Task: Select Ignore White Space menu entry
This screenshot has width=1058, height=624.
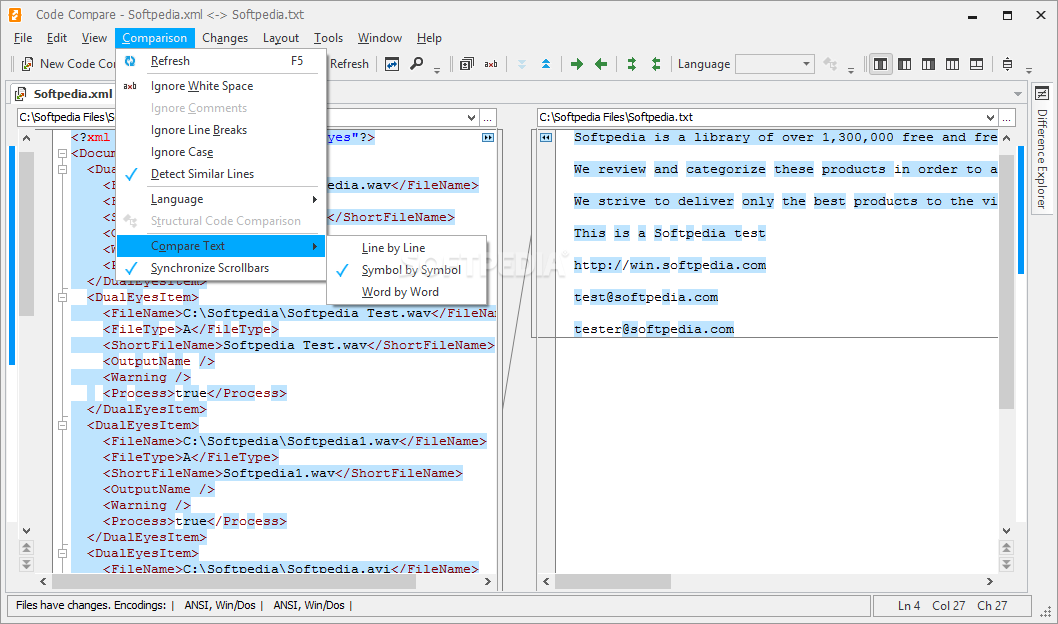Action: click(221, 86)
